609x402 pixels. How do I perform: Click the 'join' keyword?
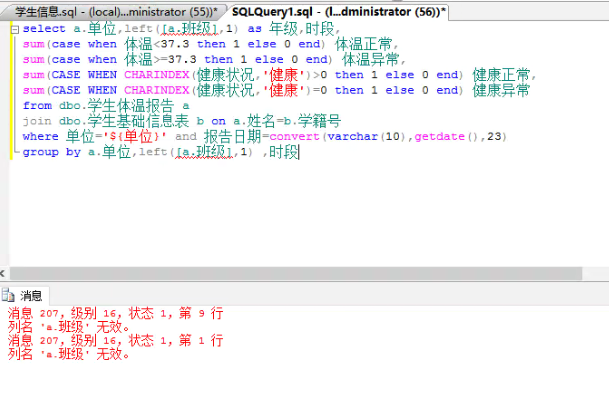[37, 121]
